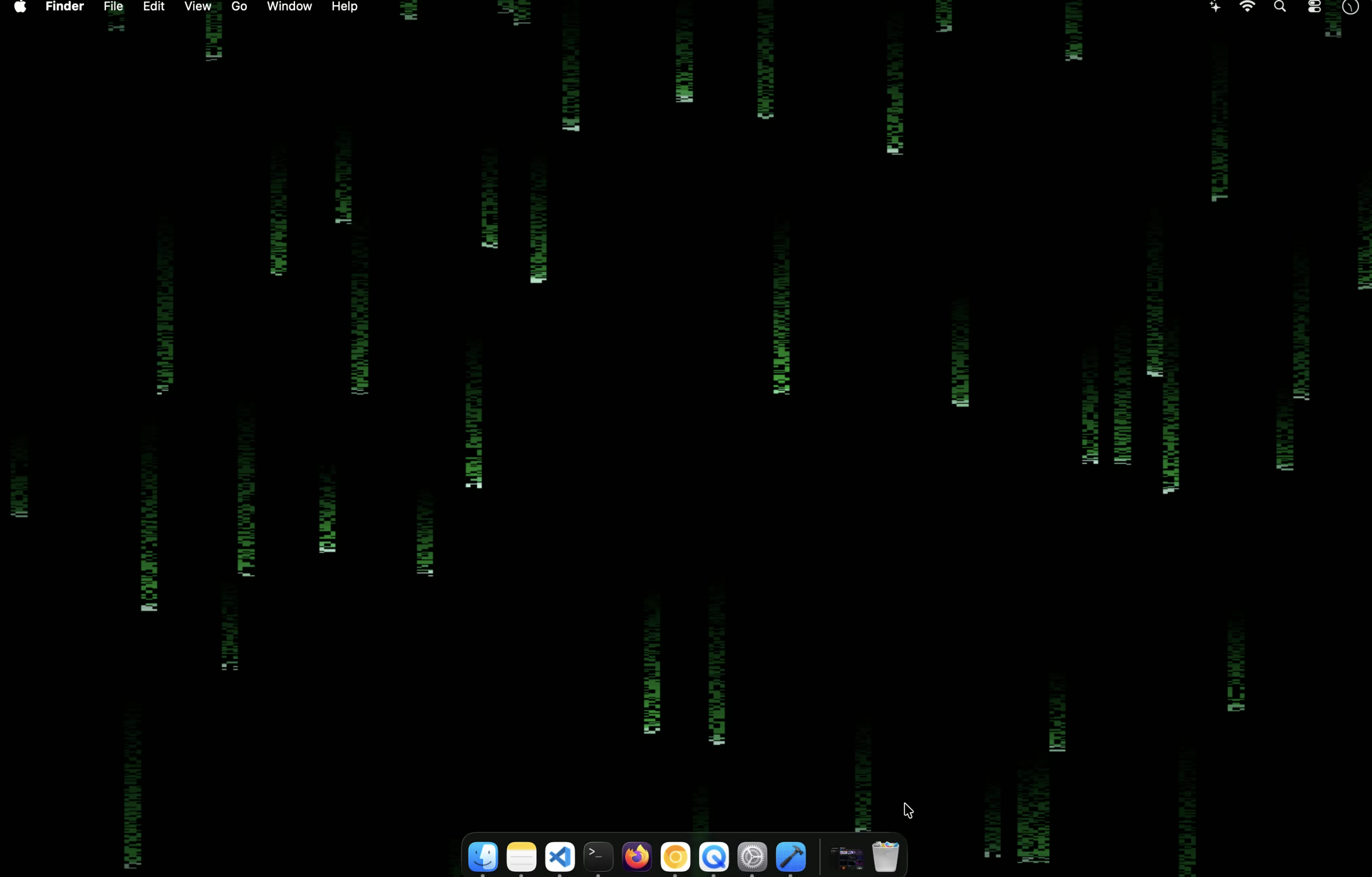This screenshot has width=1372, height=877.
Task: Open Spotlight search in the menu bar
Action: (x=1280, y=7)
